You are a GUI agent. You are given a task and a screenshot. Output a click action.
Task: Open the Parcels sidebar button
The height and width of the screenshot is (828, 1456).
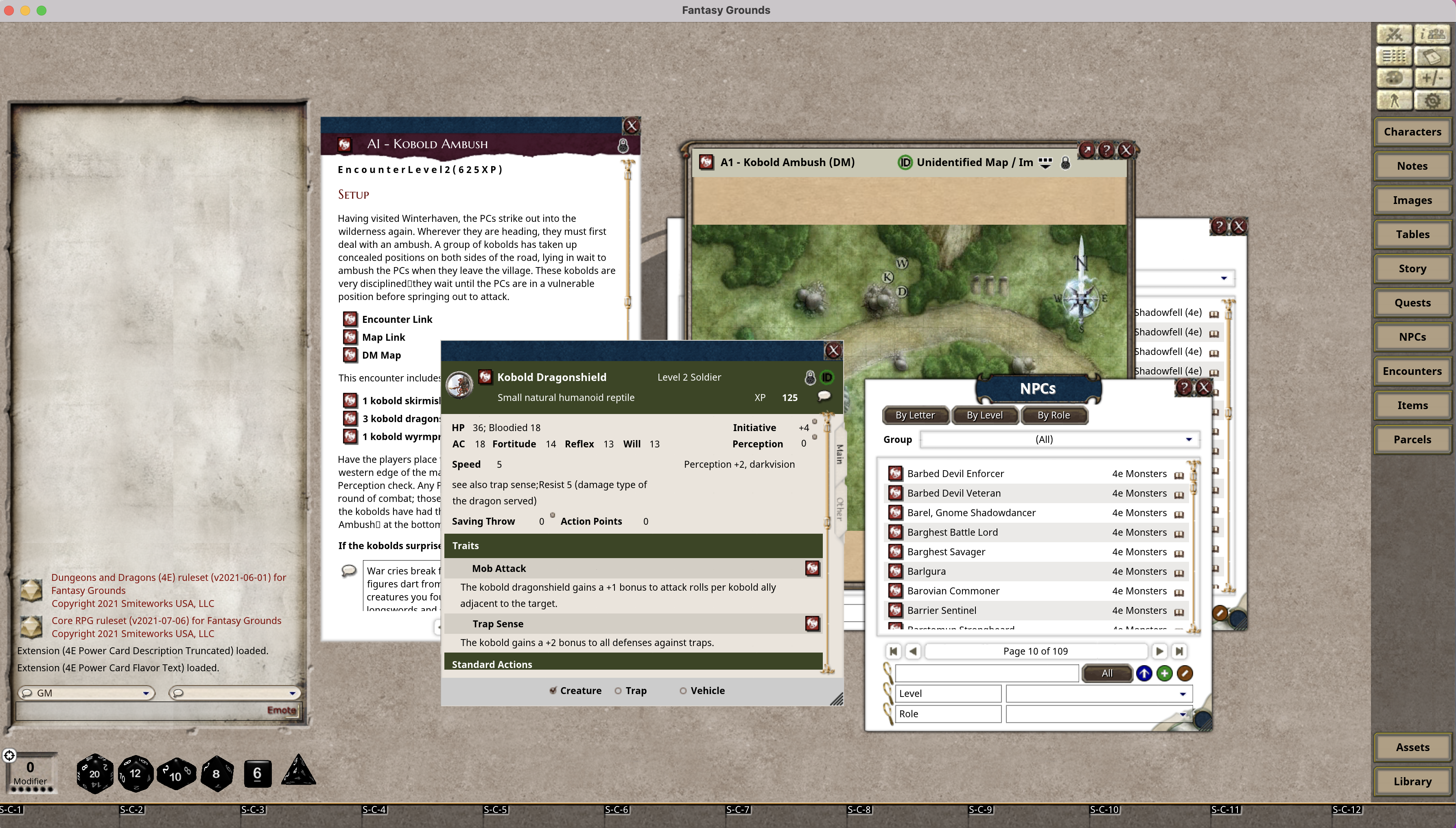tap(1412, 440)
